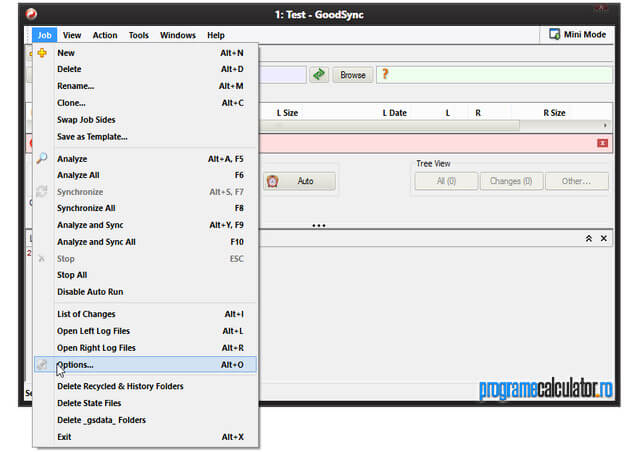
Task: Click the magnifier icon beside Analyze
Action: point(42,158)
